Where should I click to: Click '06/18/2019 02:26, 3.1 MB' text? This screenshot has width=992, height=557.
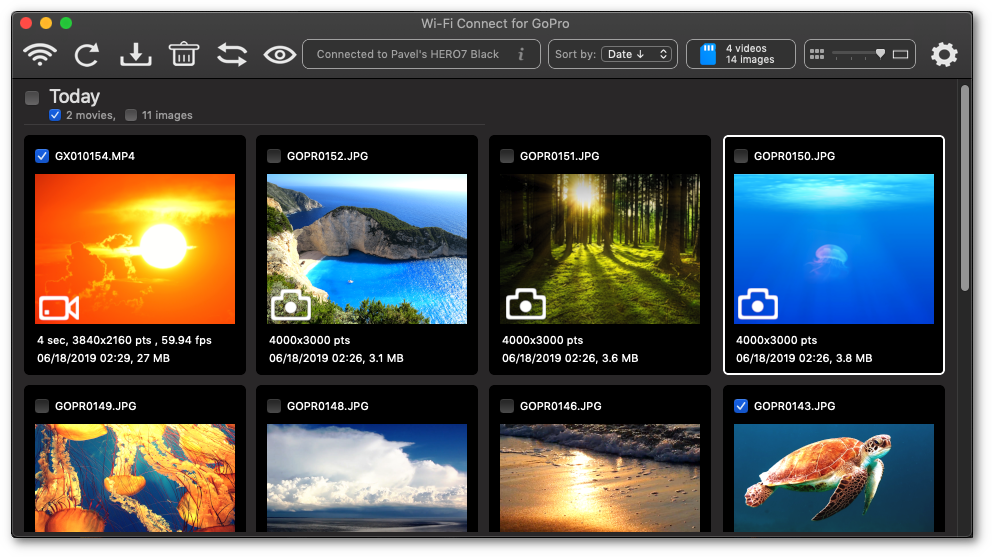336,358
